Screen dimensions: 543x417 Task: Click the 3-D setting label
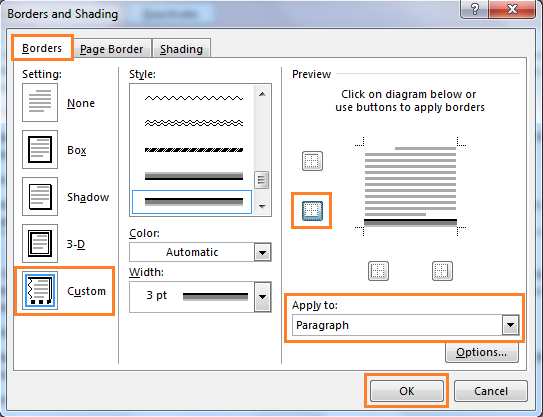tap(75, 244)
